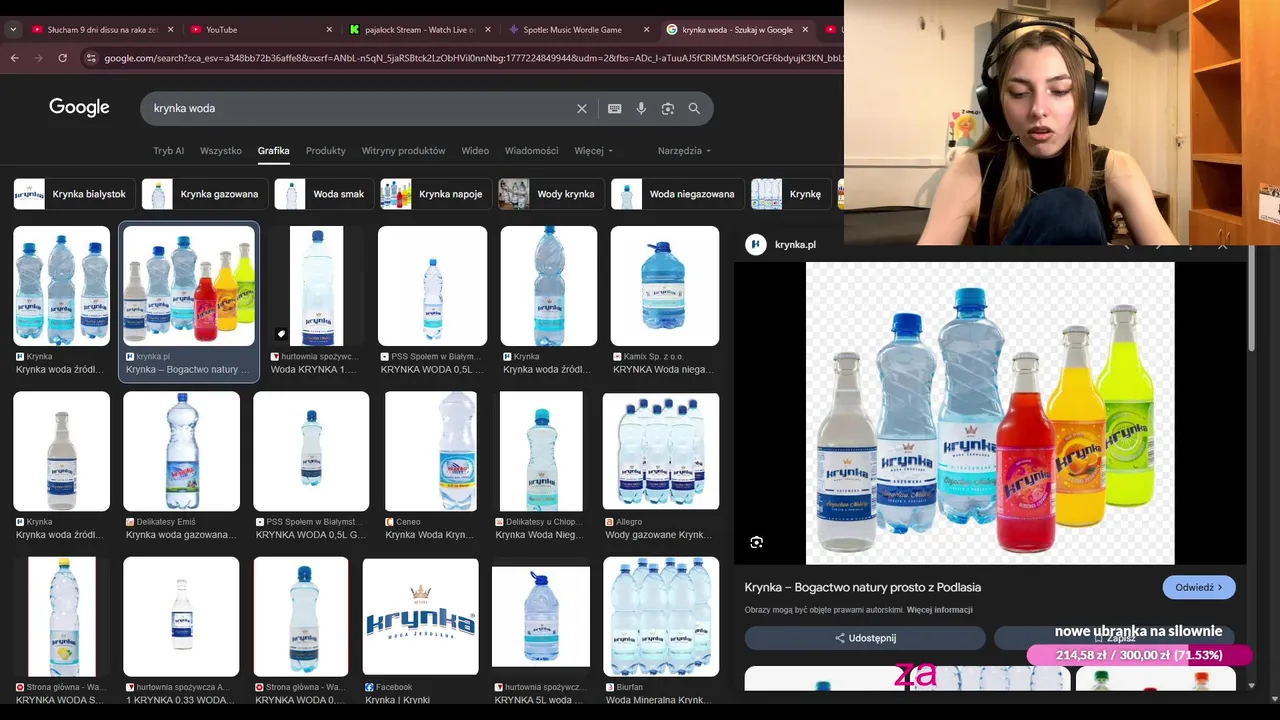Start voice search with microphone icon
Screen dimensions: 1280x720
tap(641, 108)
